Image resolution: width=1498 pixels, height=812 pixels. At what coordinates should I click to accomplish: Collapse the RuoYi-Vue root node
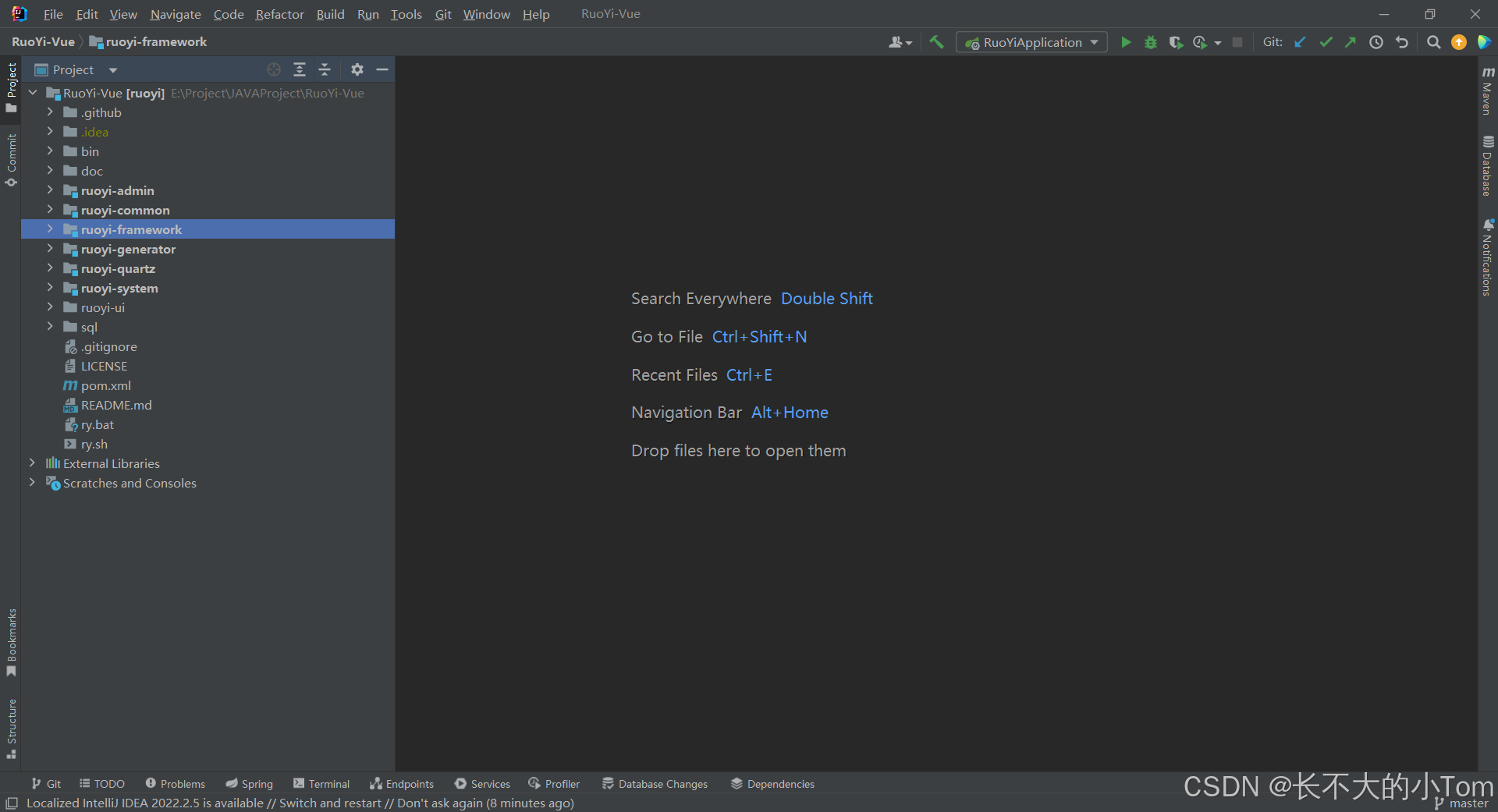pyautogui.click(x=33, y=93)
